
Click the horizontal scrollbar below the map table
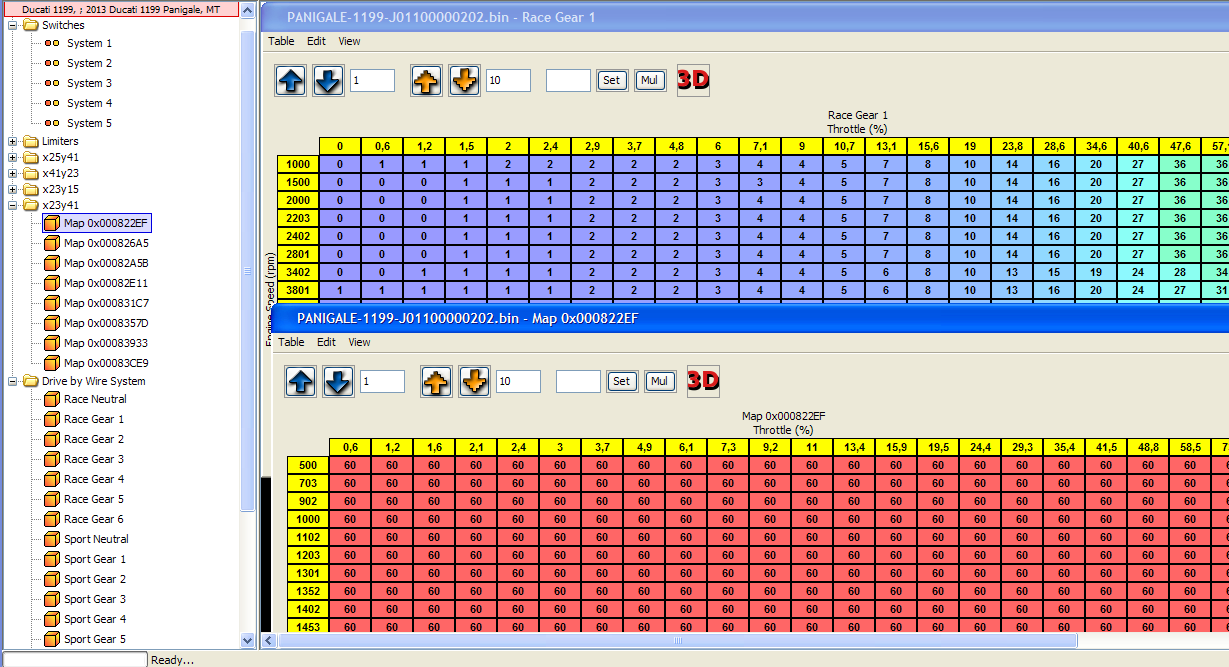[x=677, y=640]
